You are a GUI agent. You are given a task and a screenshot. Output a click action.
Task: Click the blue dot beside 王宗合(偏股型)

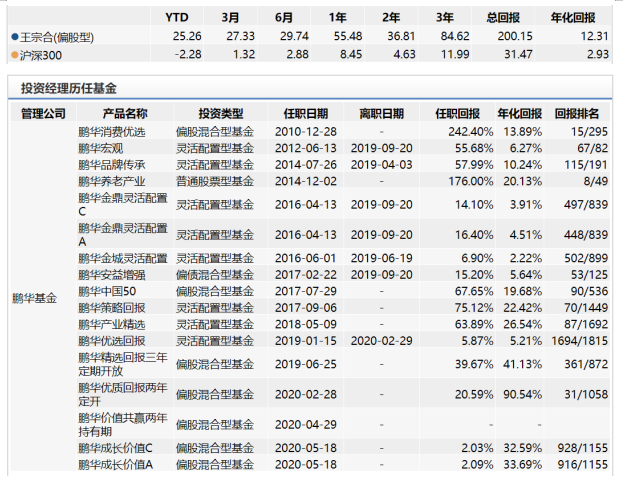(15, 37)
